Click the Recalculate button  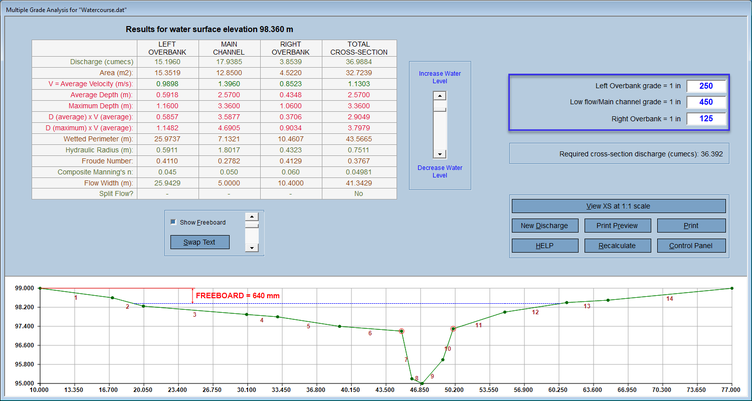617,246
